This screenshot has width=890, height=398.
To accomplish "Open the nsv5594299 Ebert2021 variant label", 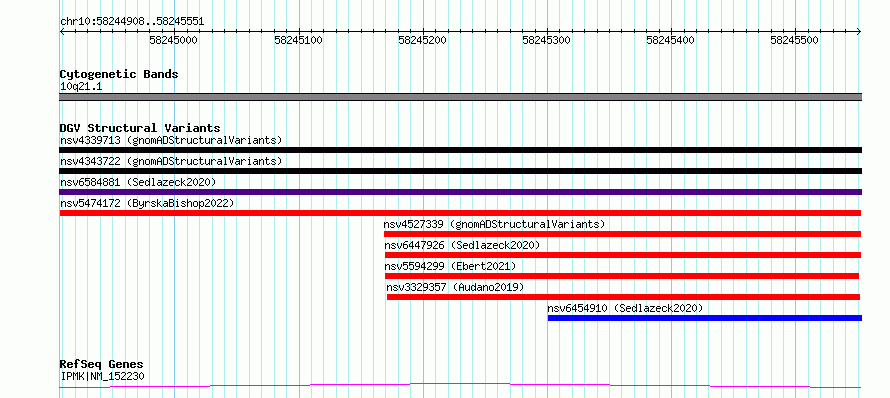I will 451,266.
